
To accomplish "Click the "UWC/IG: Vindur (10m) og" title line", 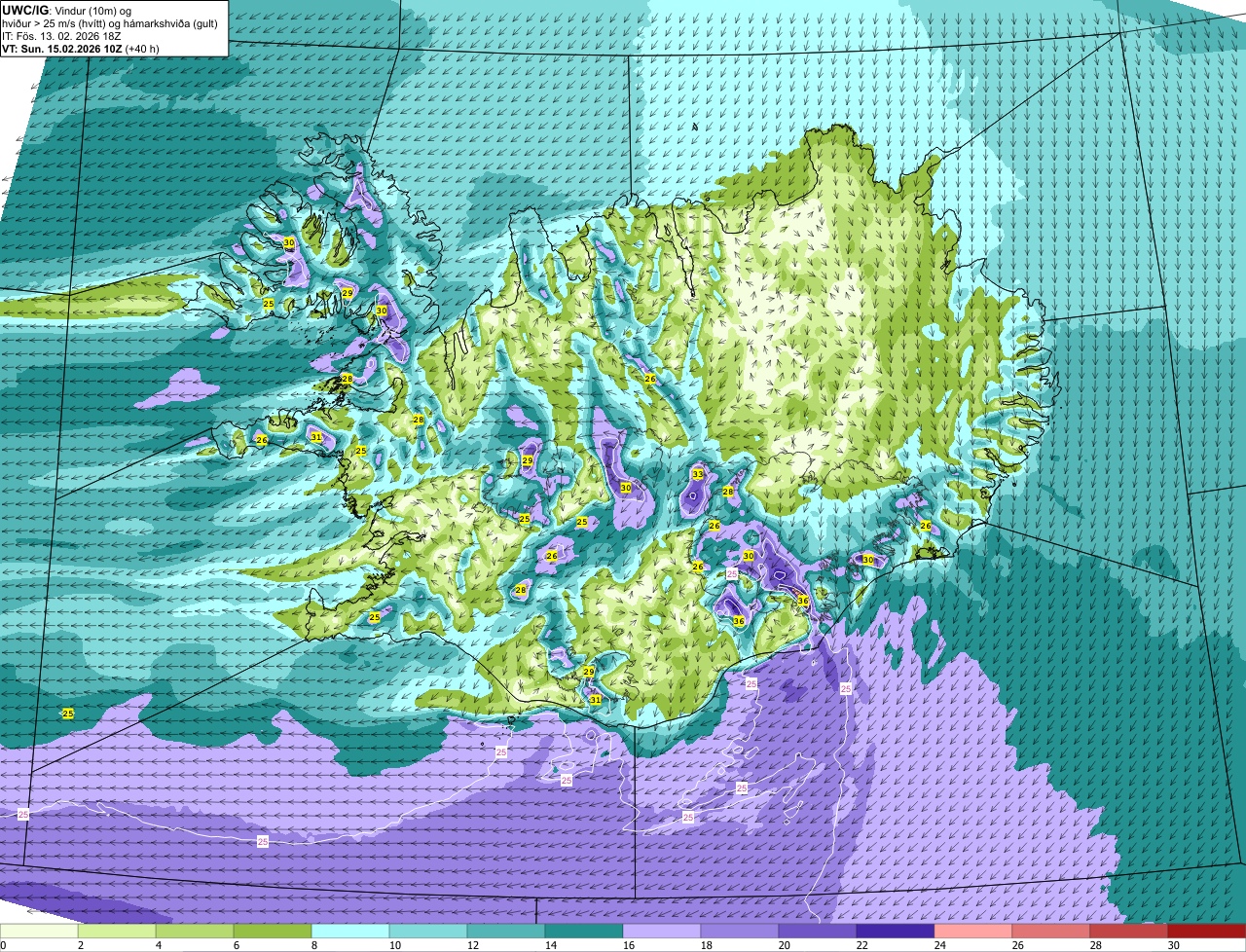I will pos(67,11).
